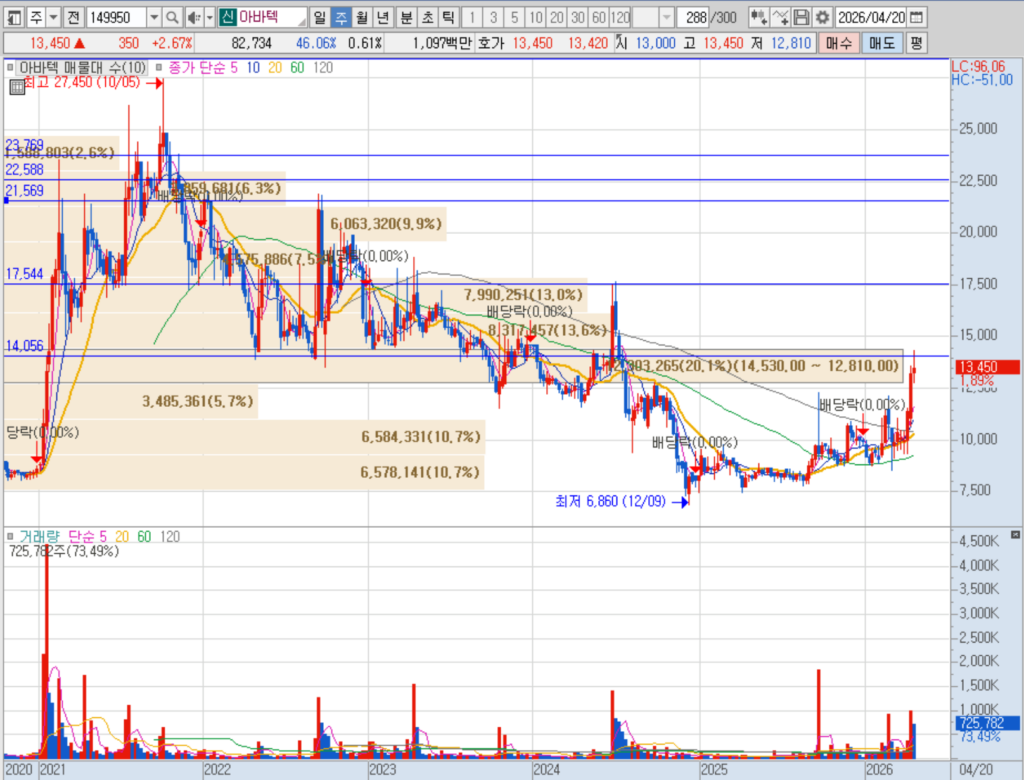Click the date field 2026/04/20
The width and height of the screenshot is (1024, 780).
click(x=871, y=17)
